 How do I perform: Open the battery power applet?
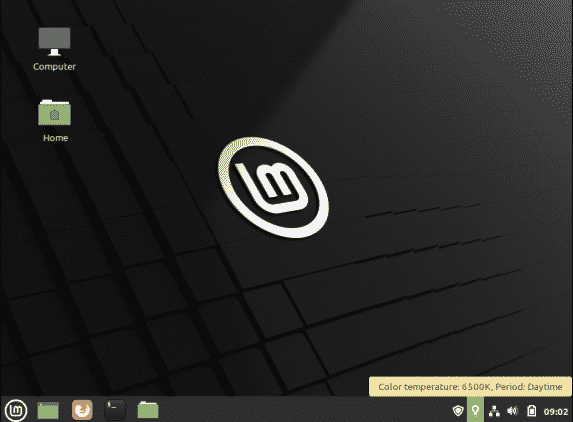pyautogui.click(x=531, y=411)
